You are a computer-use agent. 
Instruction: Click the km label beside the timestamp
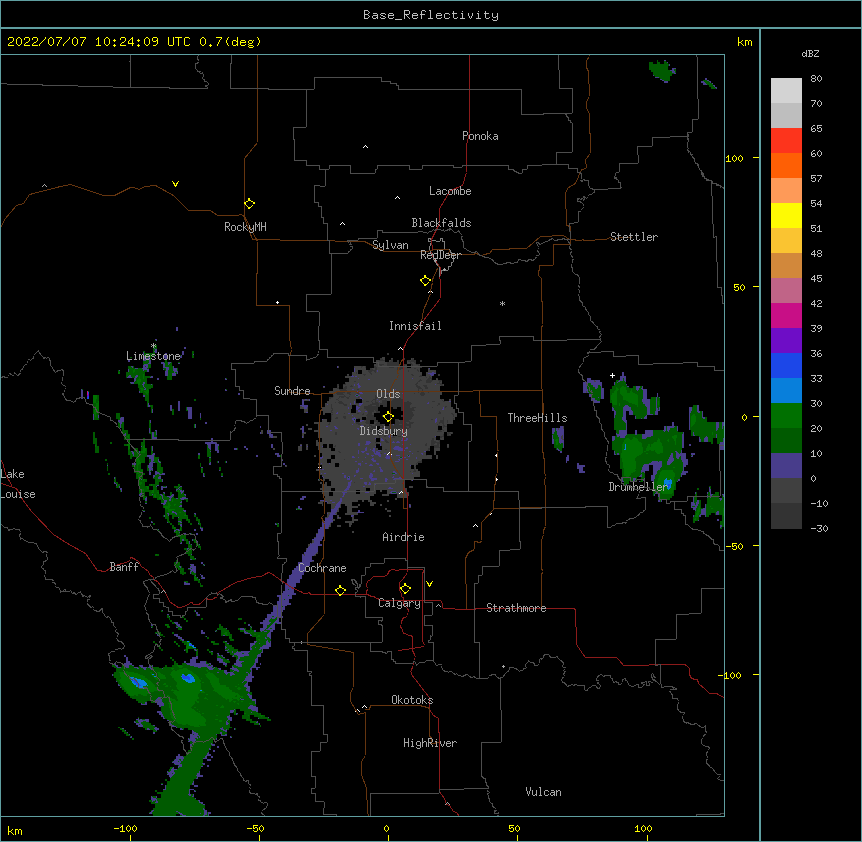(744, 42)
